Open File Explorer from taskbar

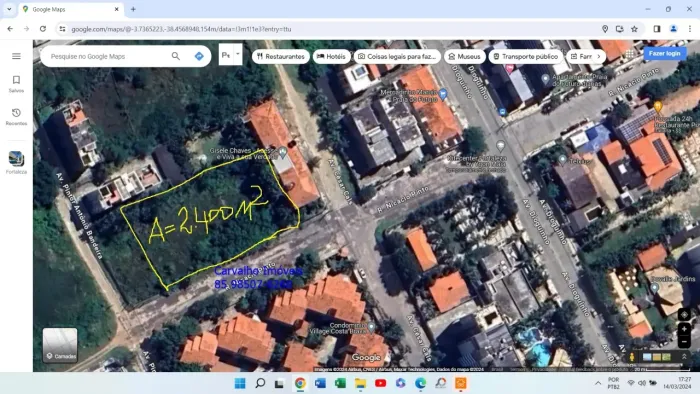[360, 383]
